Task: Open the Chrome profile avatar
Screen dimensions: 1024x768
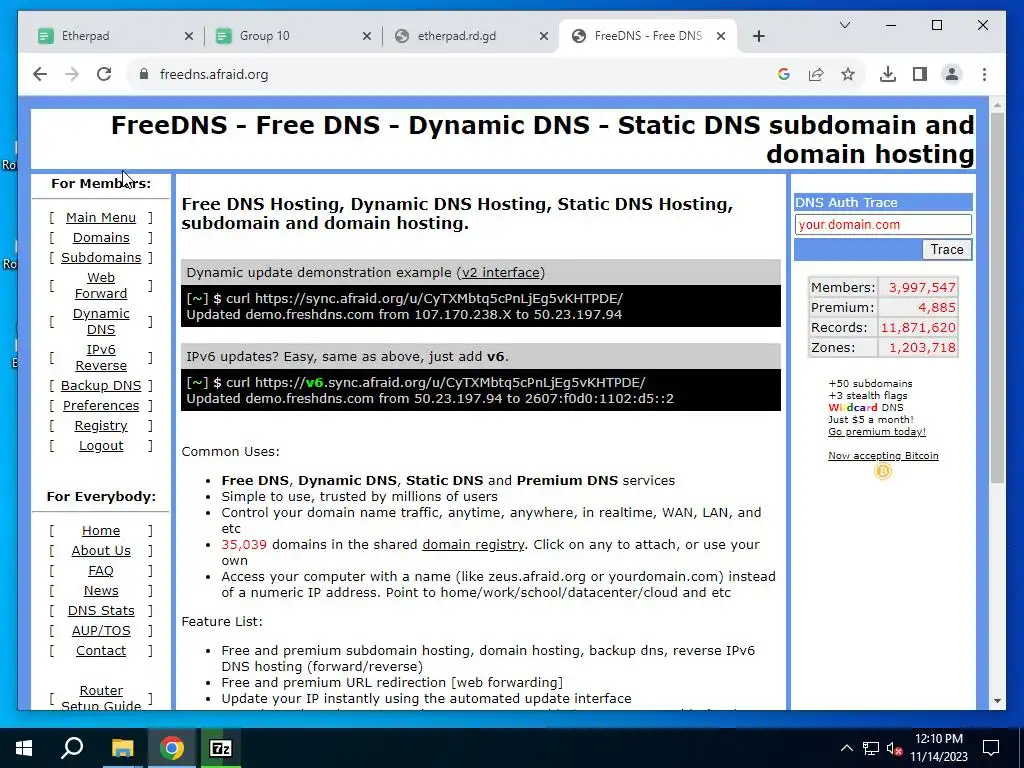Action: pyautogui.click(x=952, y=74)
